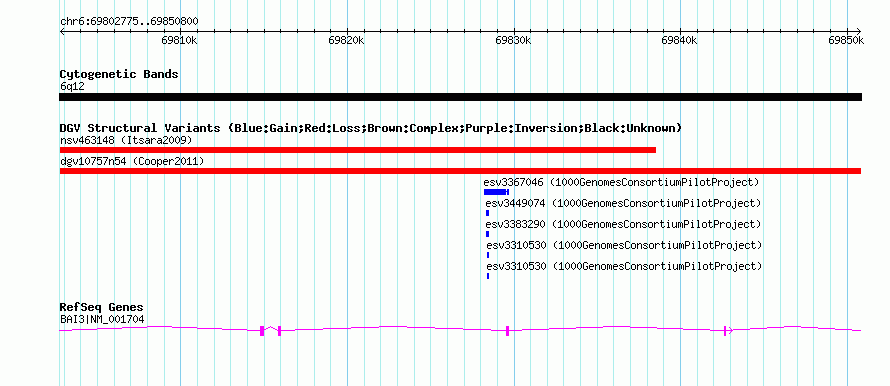Click the BAI3 exon nearest the 69830k mark
The width and height of the screenshot is (890, 386).
[507, 331]
